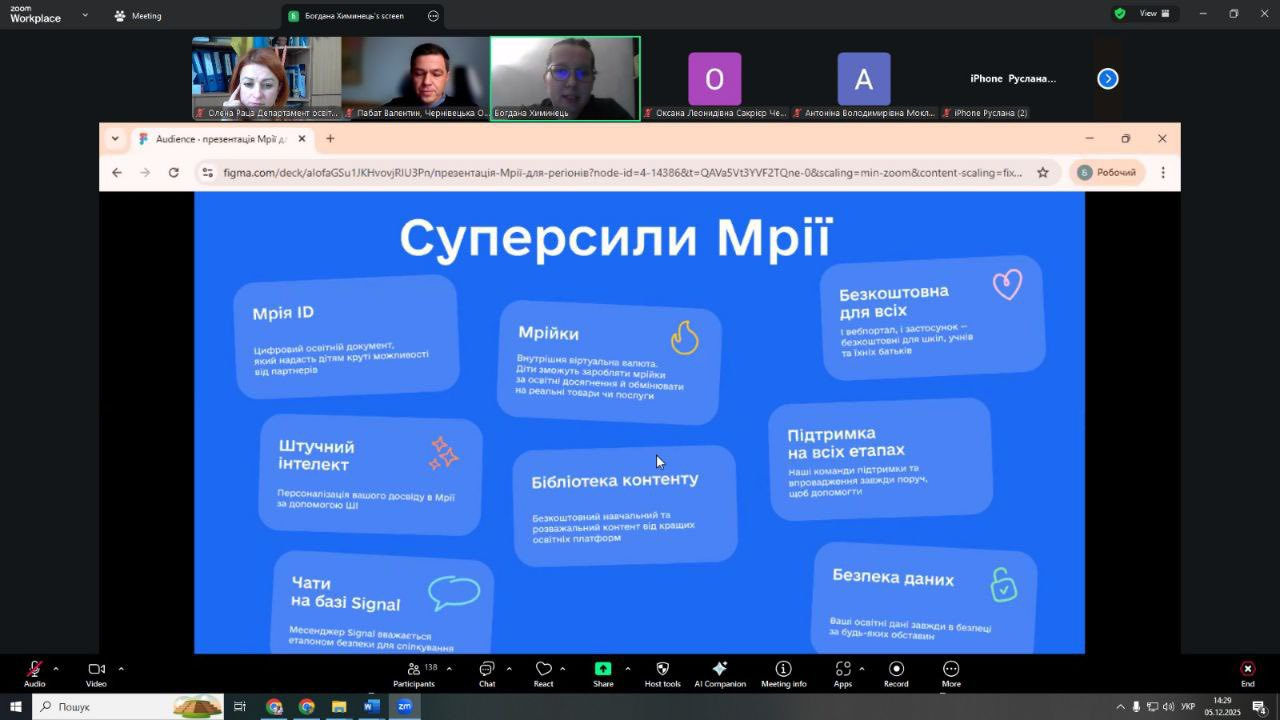Open the View dropdown in Zoom
The height and width of the screenshot is (720, 1280).
(x=1154, y=14)
